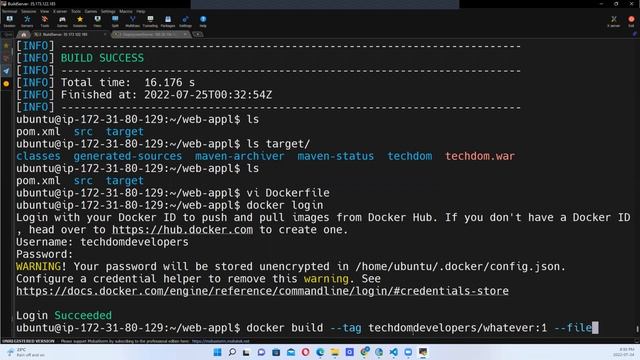This screenshot has width=640, height=360.
Task: Click the 'maven-status' directory name
Action: click(336, 156)
